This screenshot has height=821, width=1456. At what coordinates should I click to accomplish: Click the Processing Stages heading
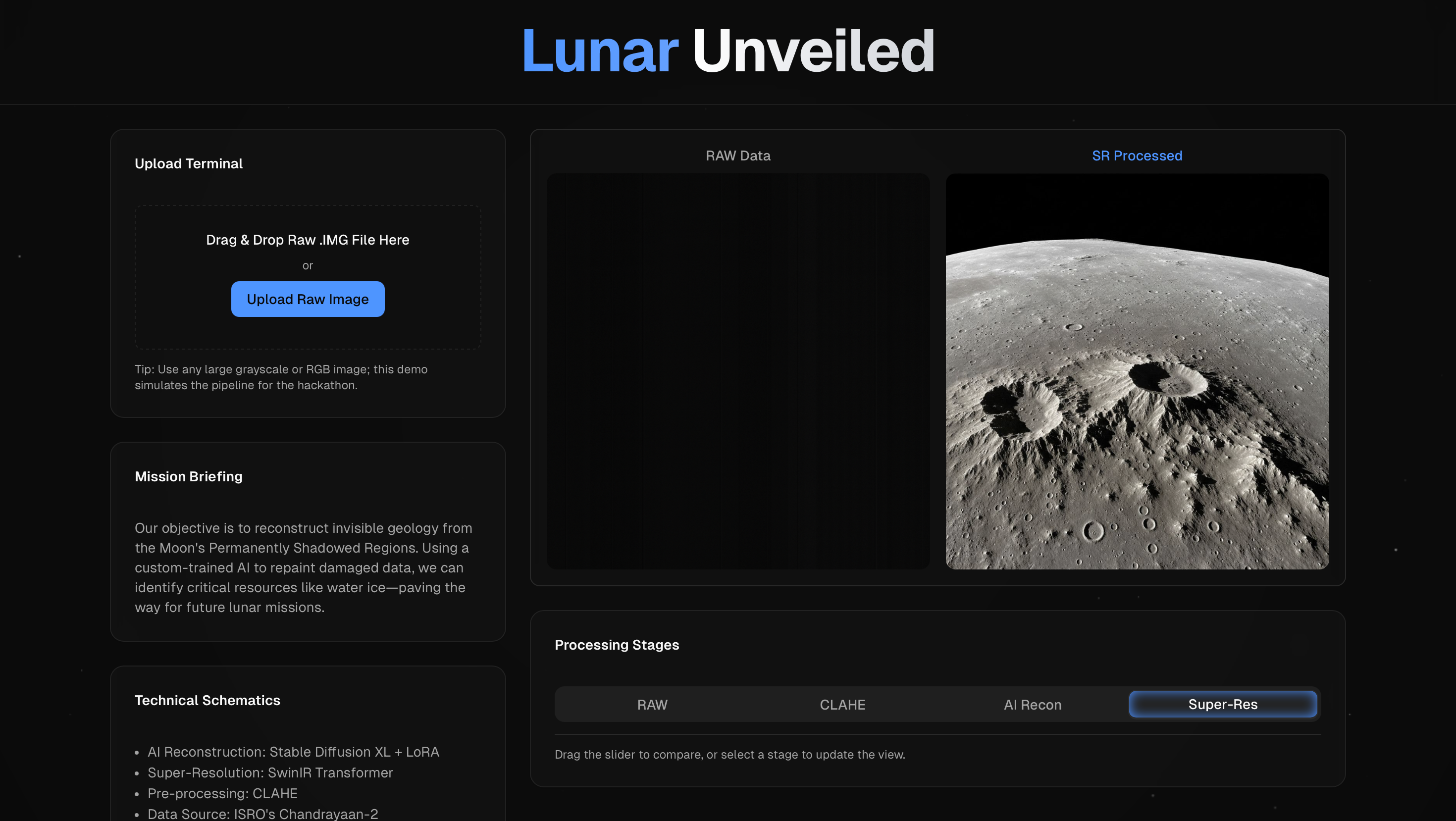[x=617, y=644]
